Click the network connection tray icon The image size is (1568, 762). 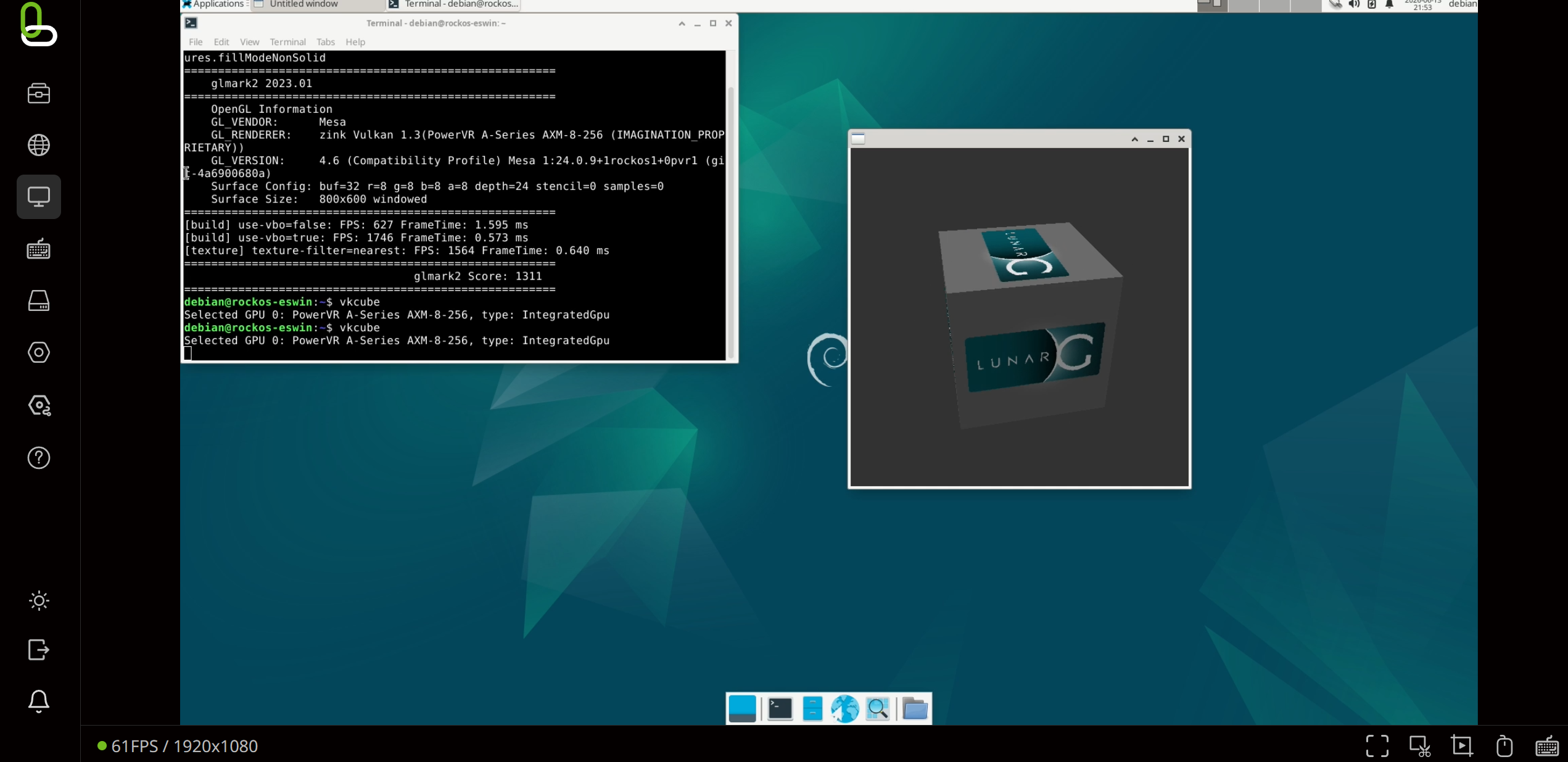click(x=1335, y=4)
